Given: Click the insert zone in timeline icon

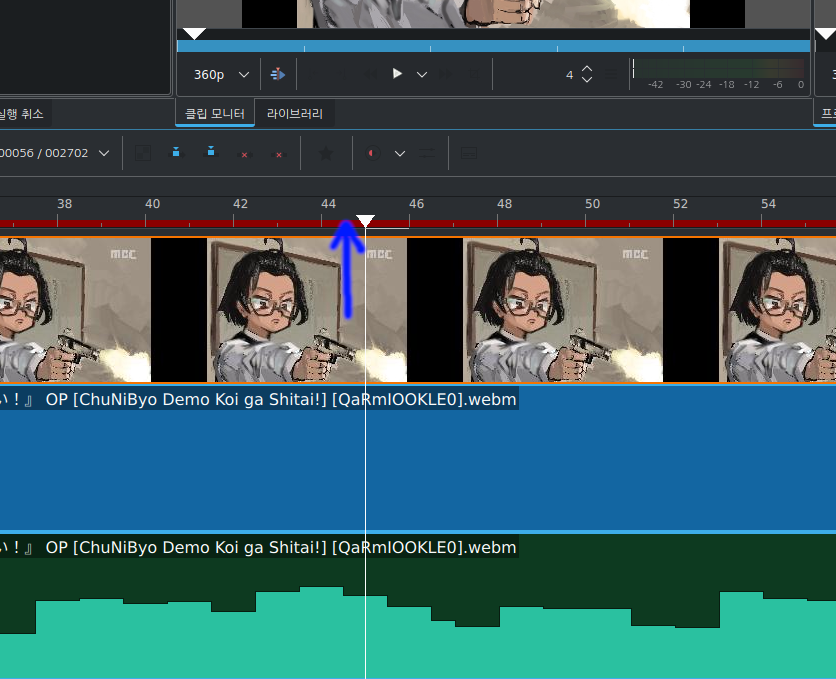Looking at the screenshot, I should [x=278, y=75].
